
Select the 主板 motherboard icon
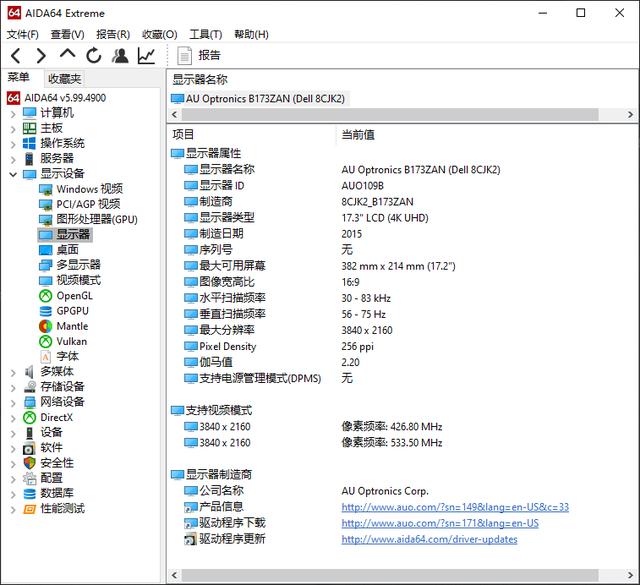[29, 128]
